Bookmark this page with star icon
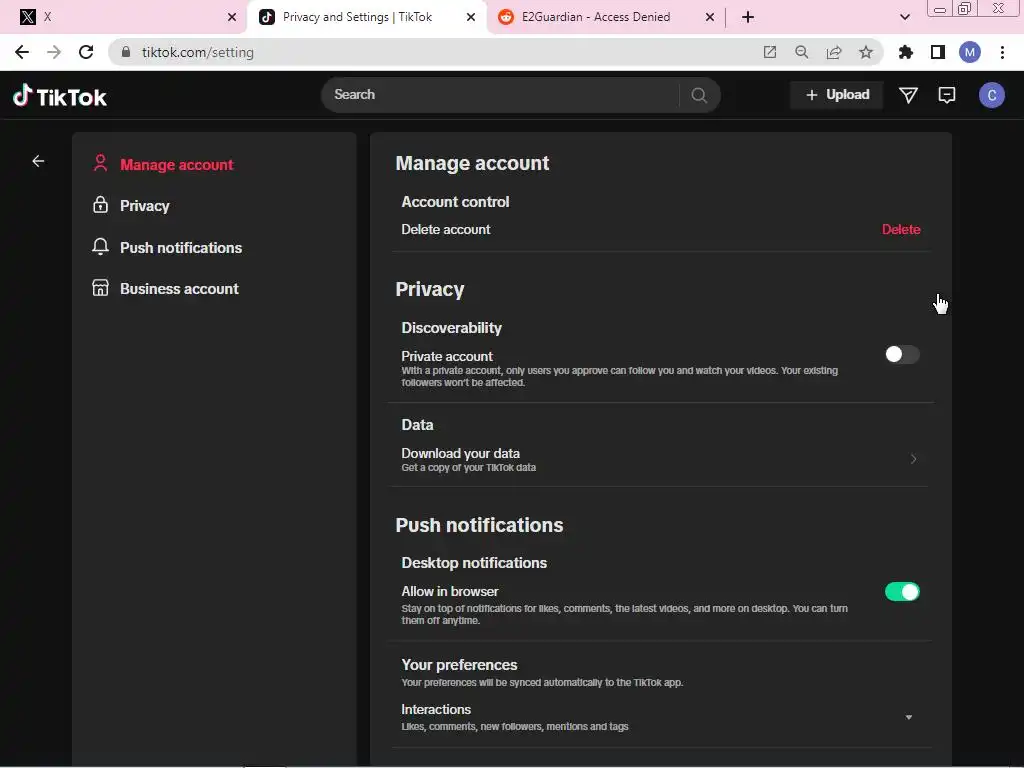The width and height of the screenshot is (1024, 768). coord(866,52)
